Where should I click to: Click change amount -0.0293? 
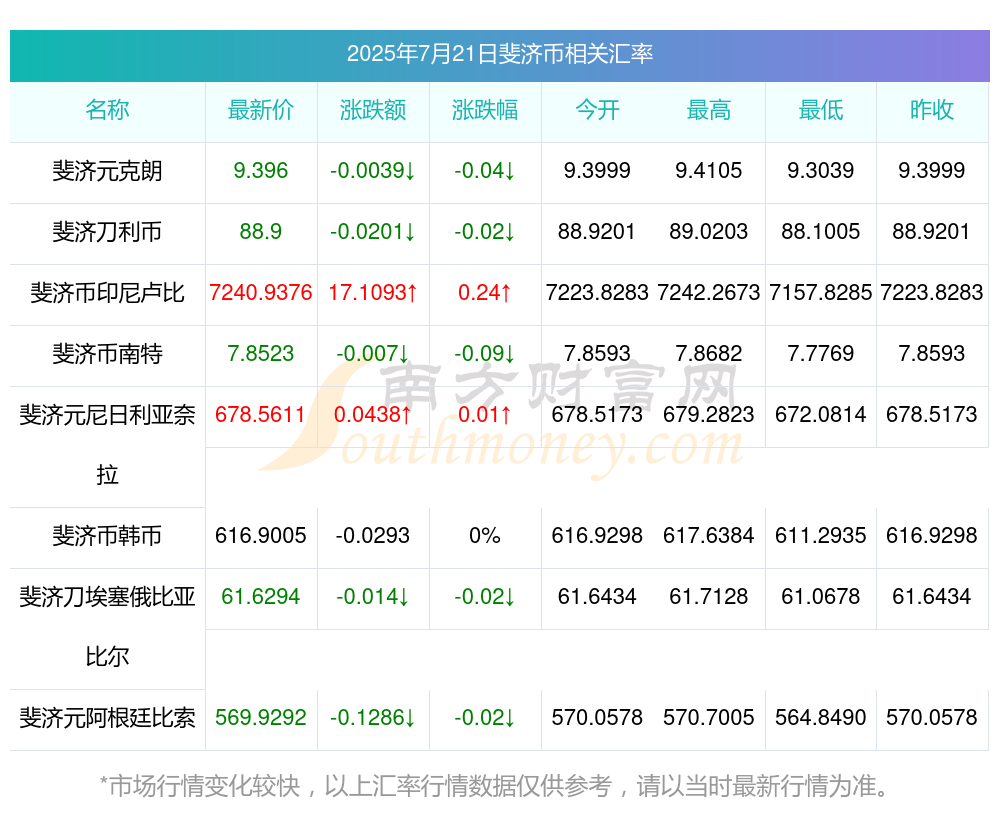[x=373, y=535]
